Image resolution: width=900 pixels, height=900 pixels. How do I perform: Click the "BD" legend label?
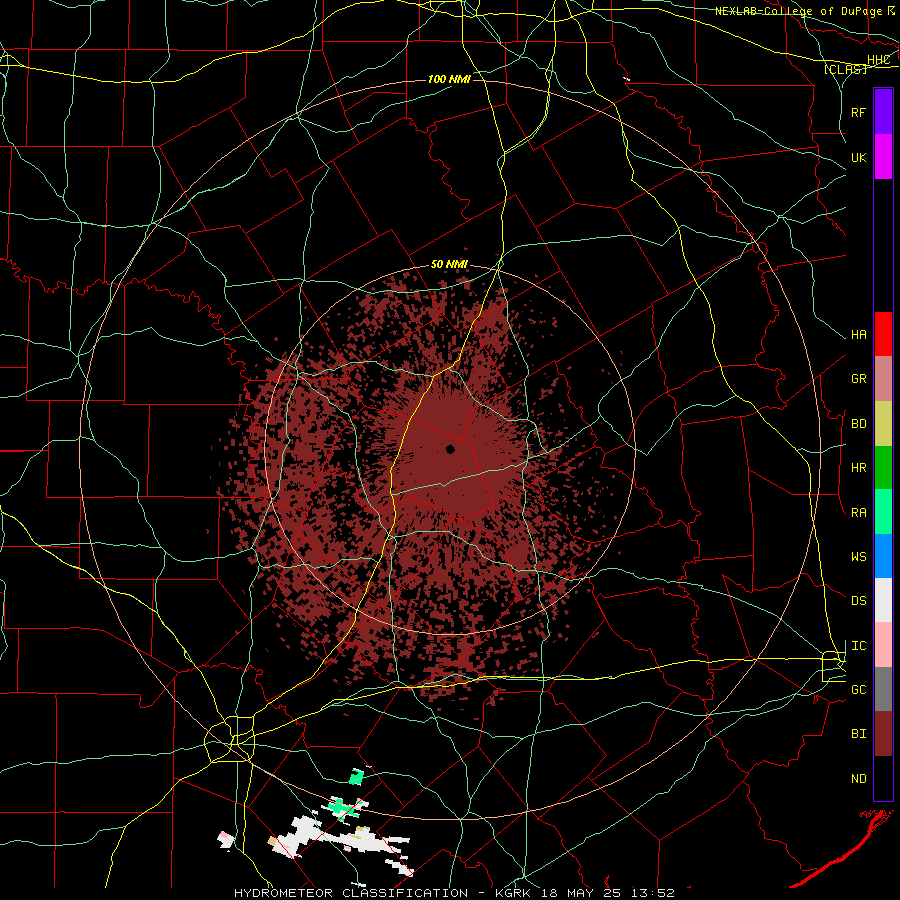858,424
